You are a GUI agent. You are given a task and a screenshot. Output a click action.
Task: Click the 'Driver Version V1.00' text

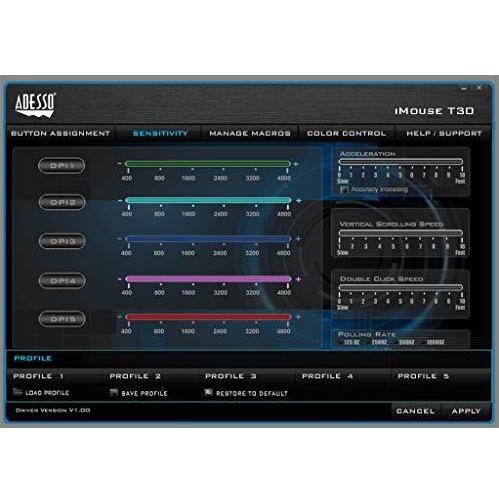[53, 410]
